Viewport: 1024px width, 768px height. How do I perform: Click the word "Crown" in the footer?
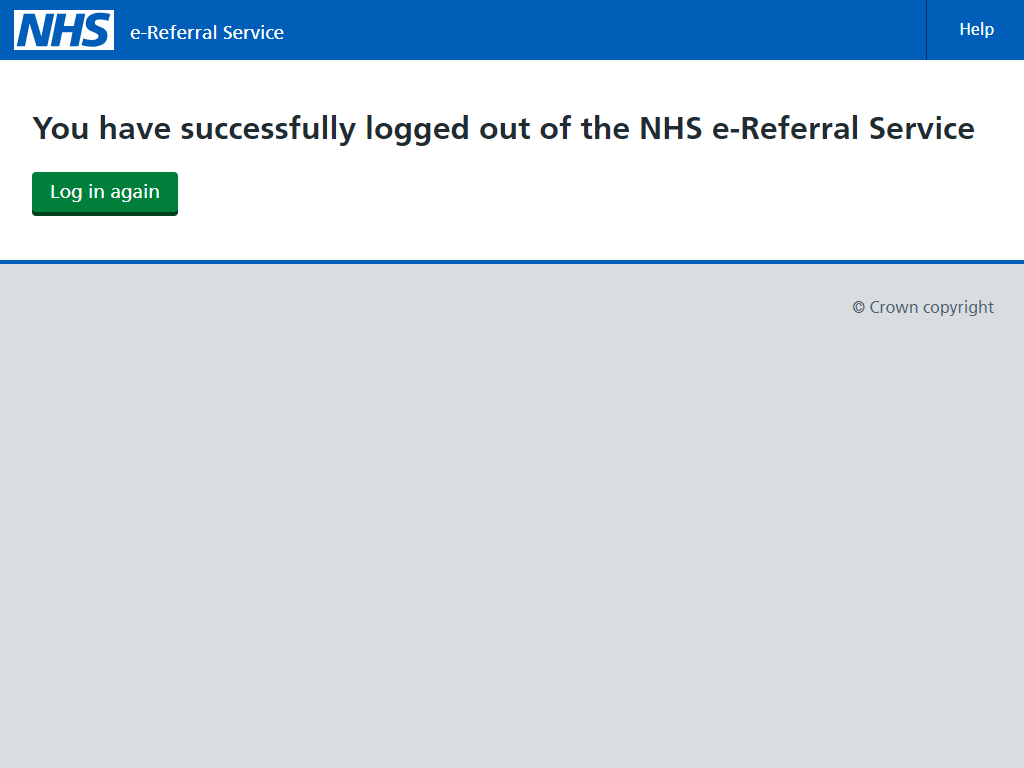tap(893, 308)
